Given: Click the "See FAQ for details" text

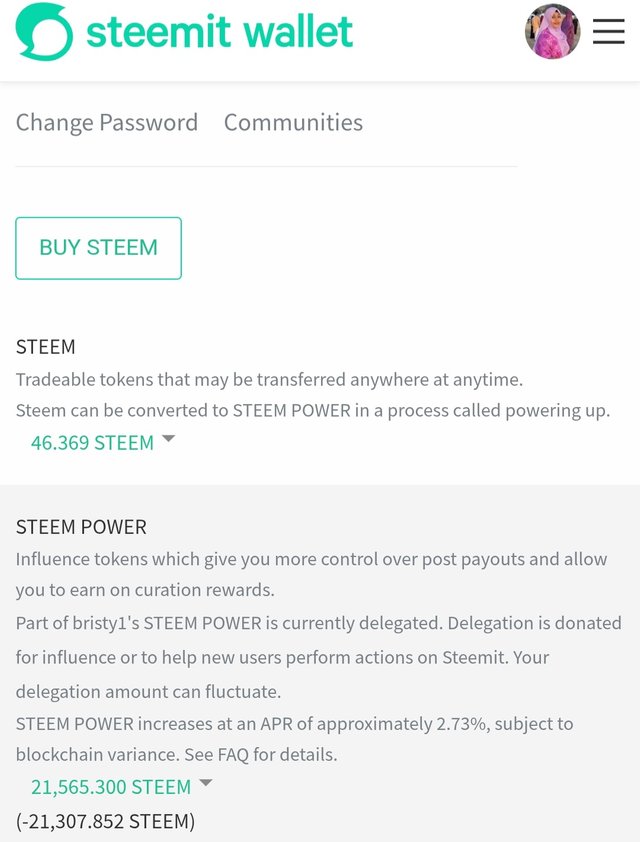Looking at the screenshot, I should [x=261, y=754].
